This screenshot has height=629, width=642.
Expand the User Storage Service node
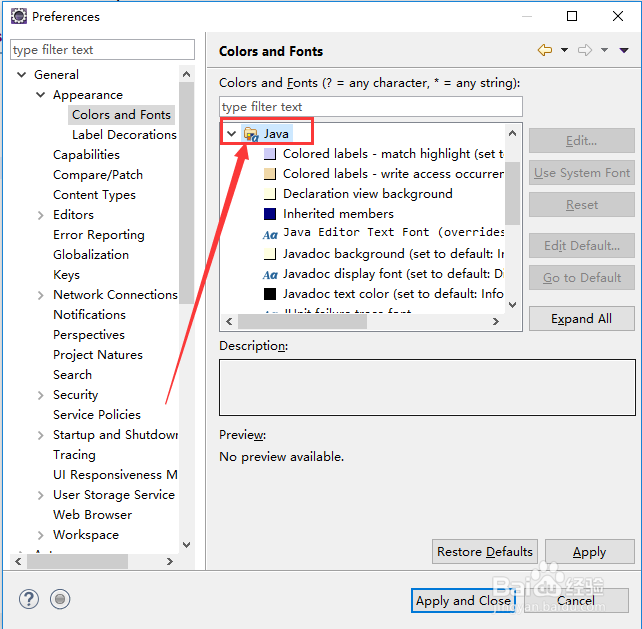point(41,495)
